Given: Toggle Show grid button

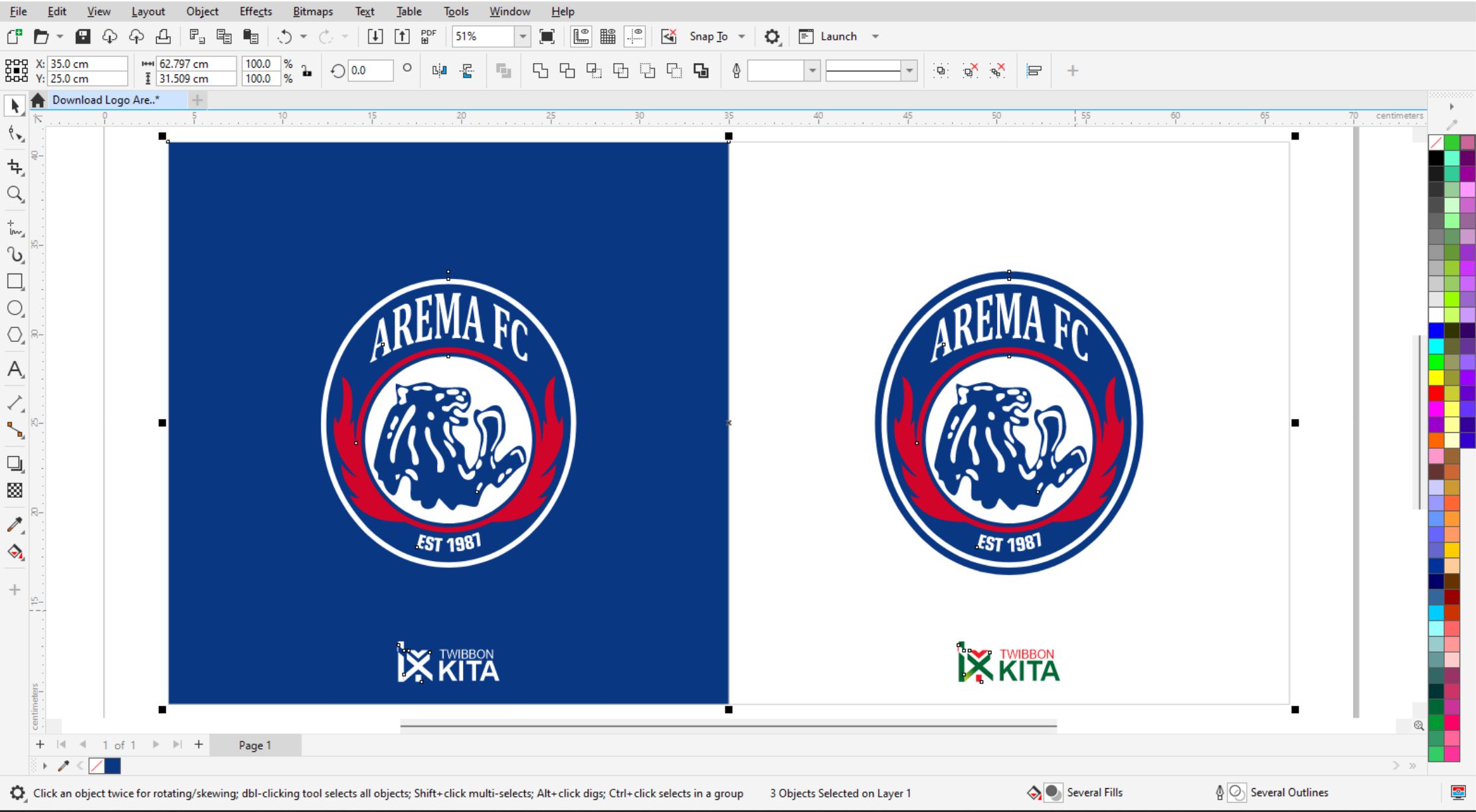Looking at the screenshot, I should [x=608, y=37].
